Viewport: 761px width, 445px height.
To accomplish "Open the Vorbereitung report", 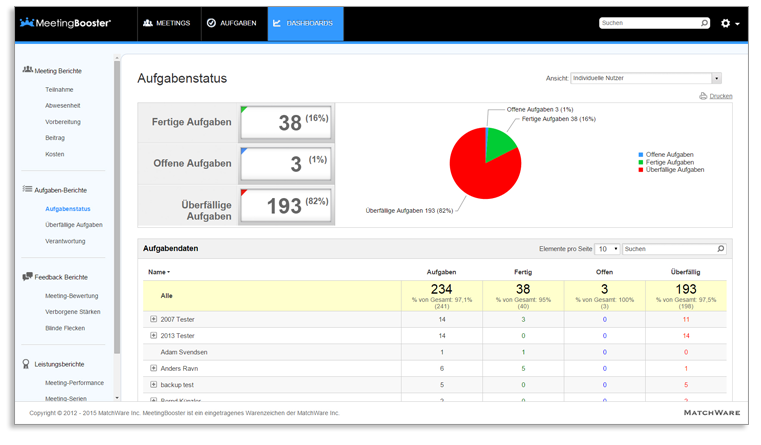I will pos(63,122).
